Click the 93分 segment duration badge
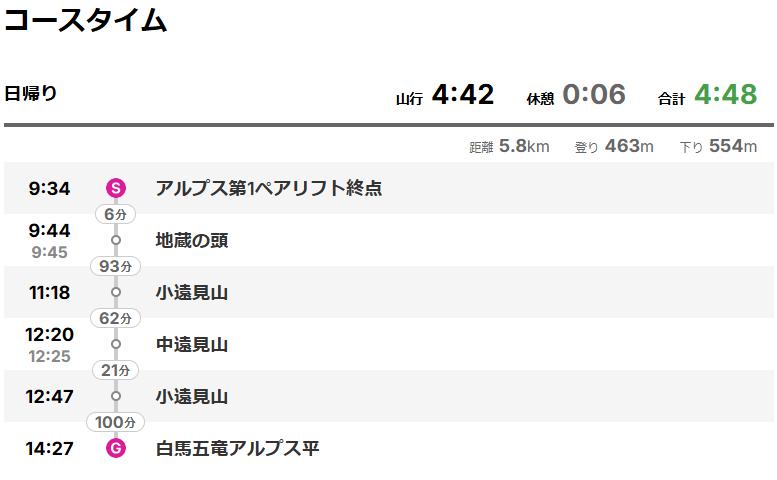Image resolution: width=777 pixels, height=480 pixels. tap(115, 266)
